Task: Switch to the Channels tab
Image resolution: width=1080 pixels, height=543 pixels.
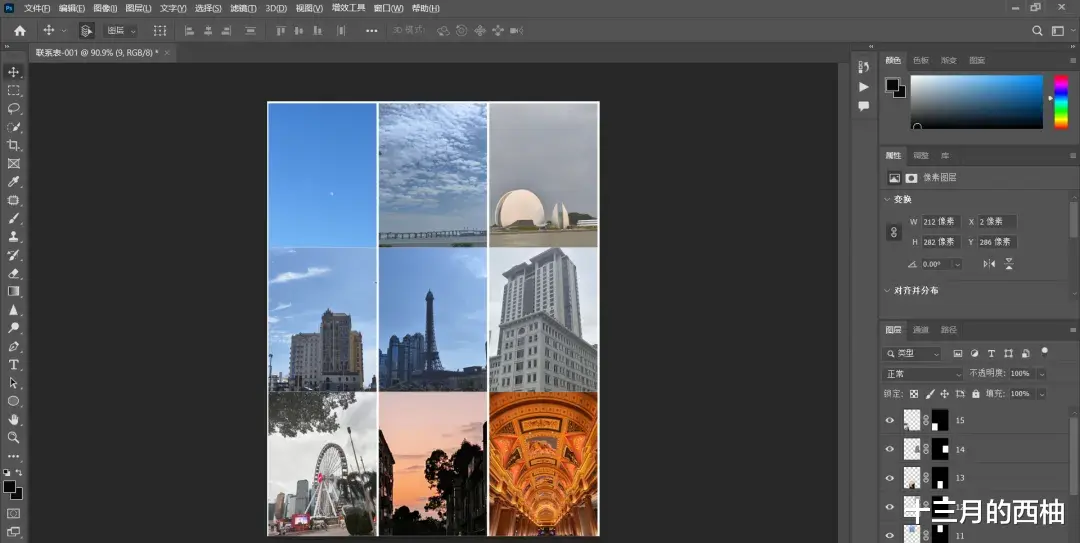Action: tap(921, 330)
